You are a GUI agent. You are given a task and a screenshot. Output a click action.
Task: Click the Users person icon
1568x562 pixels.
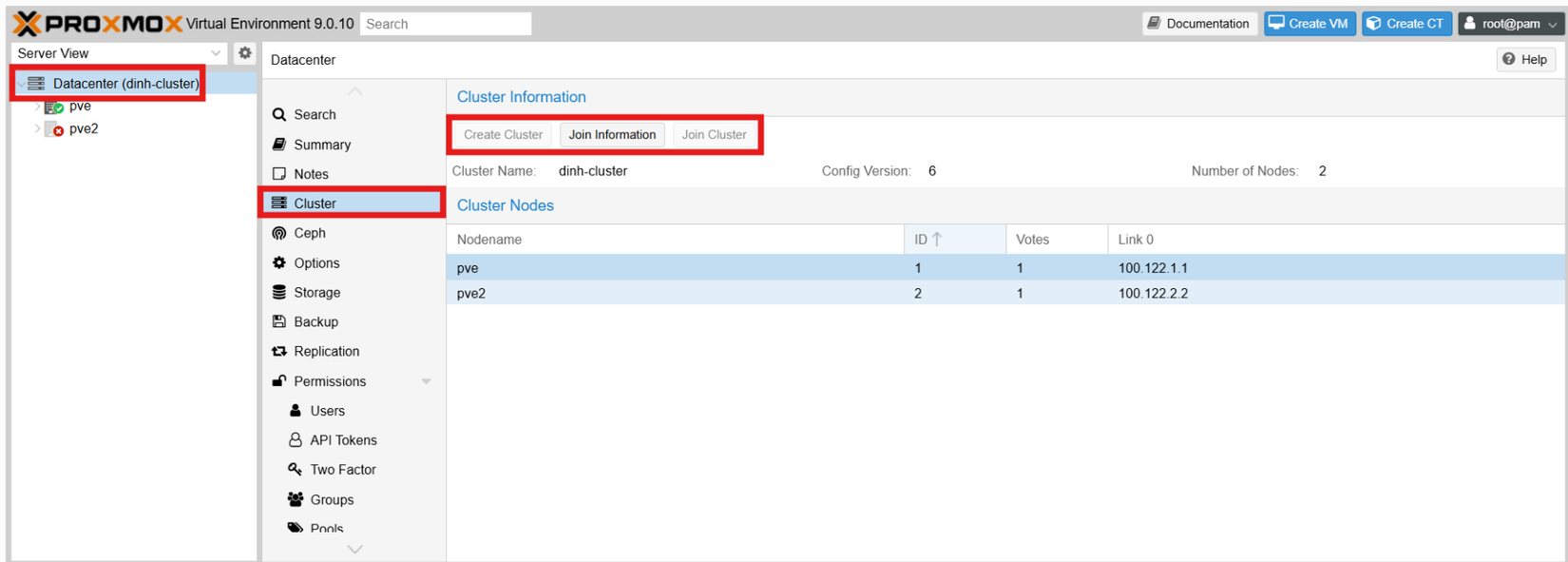pyautogui.click(x=296, y=410)
